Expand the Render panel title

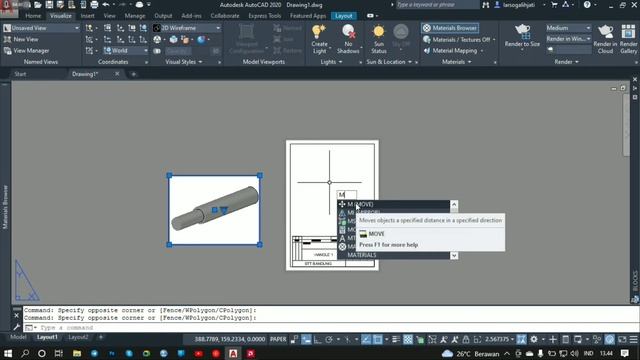click(566, 62)
